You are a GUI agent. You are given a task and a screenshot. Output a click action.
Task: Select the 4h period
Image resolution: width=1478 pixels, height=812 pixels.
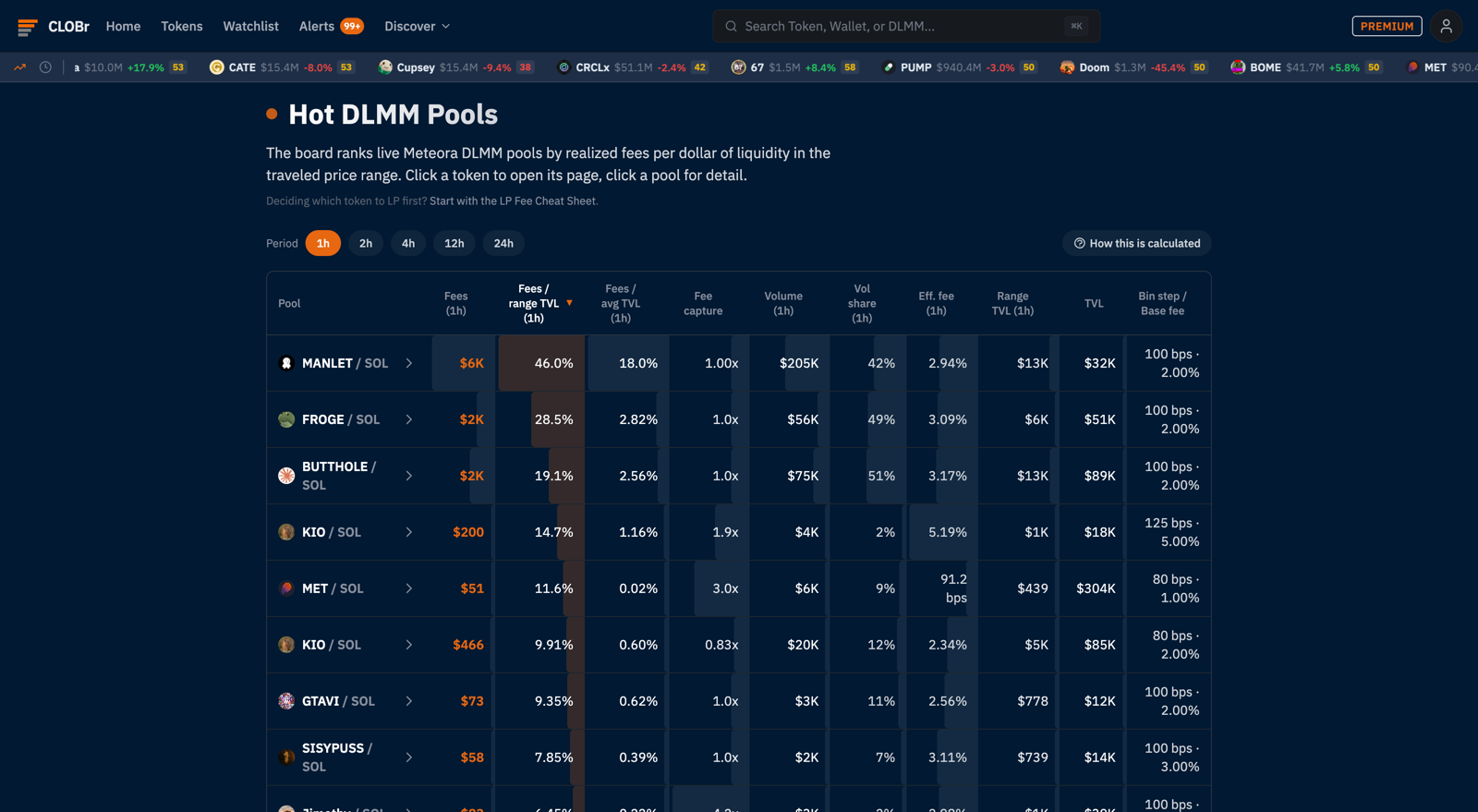click(408, 243)
